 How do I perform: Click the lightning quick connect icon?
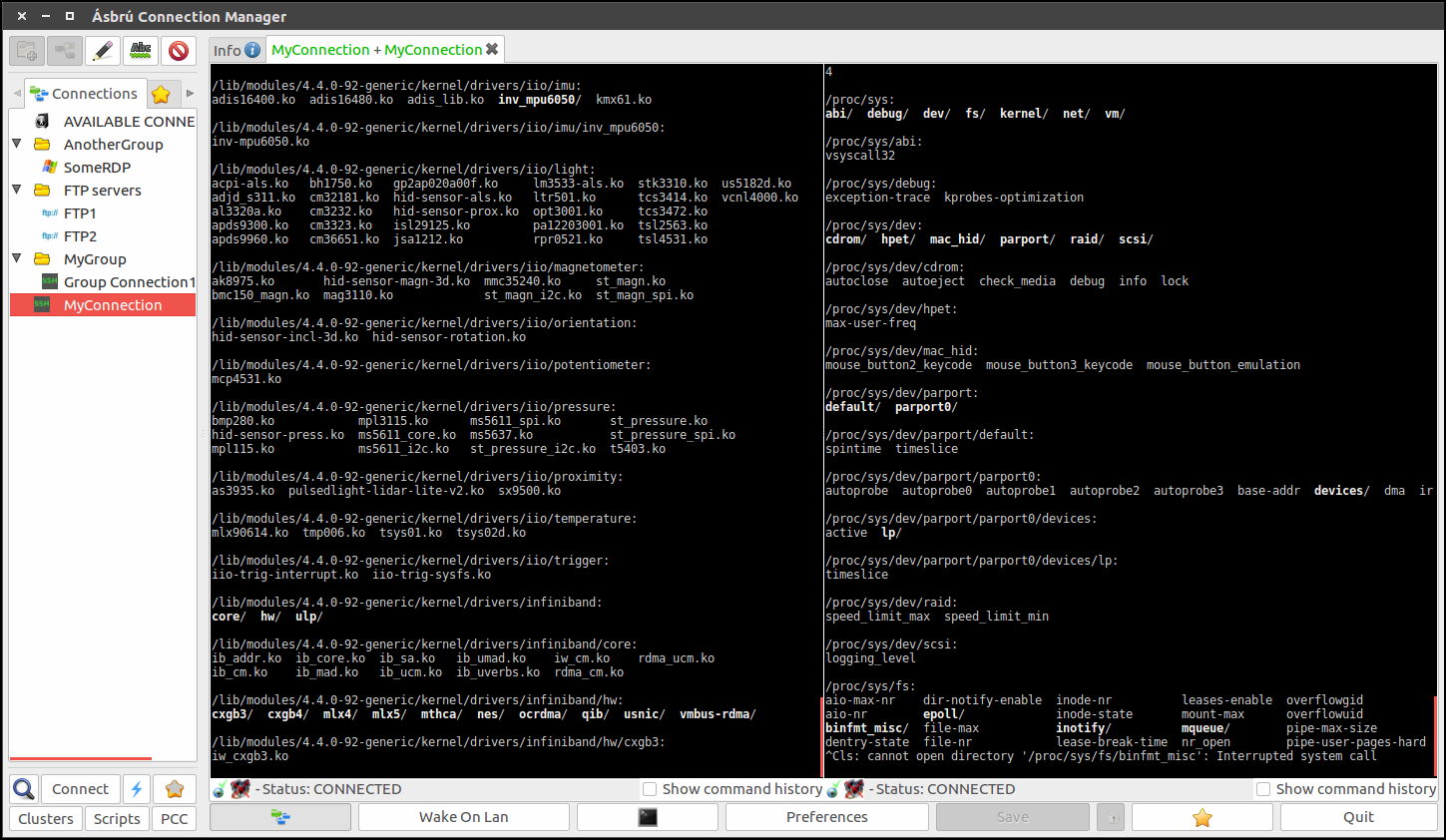point(137,789)
